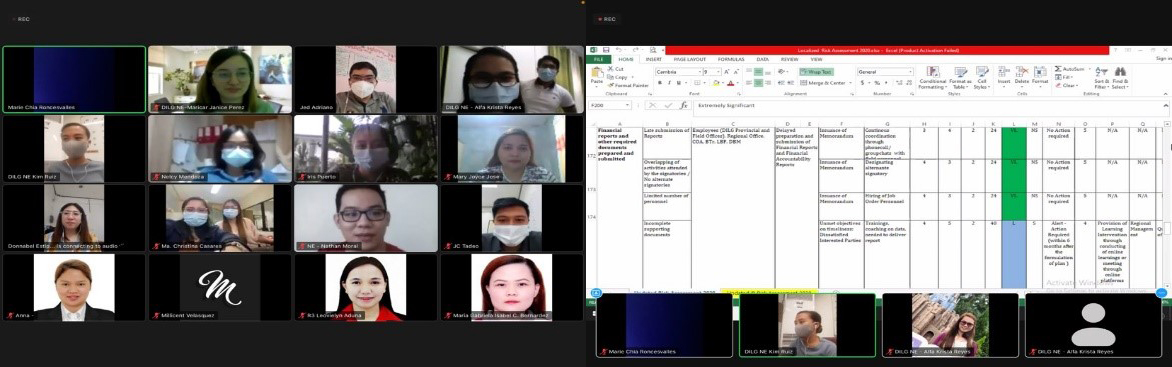Viewport: 1172px width, 367px height.
Task: Click the Delete cells button
Action: (1022, 78)
